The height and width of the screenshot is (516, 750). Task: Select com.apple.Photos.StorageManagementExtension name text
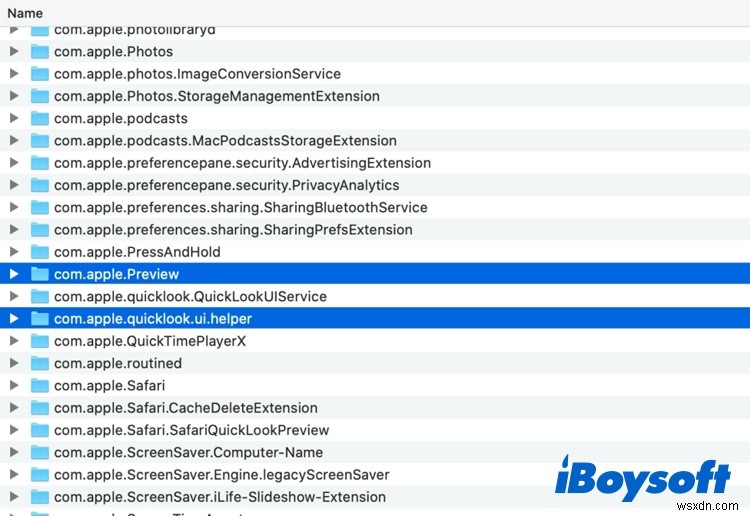tap(217, 96)
